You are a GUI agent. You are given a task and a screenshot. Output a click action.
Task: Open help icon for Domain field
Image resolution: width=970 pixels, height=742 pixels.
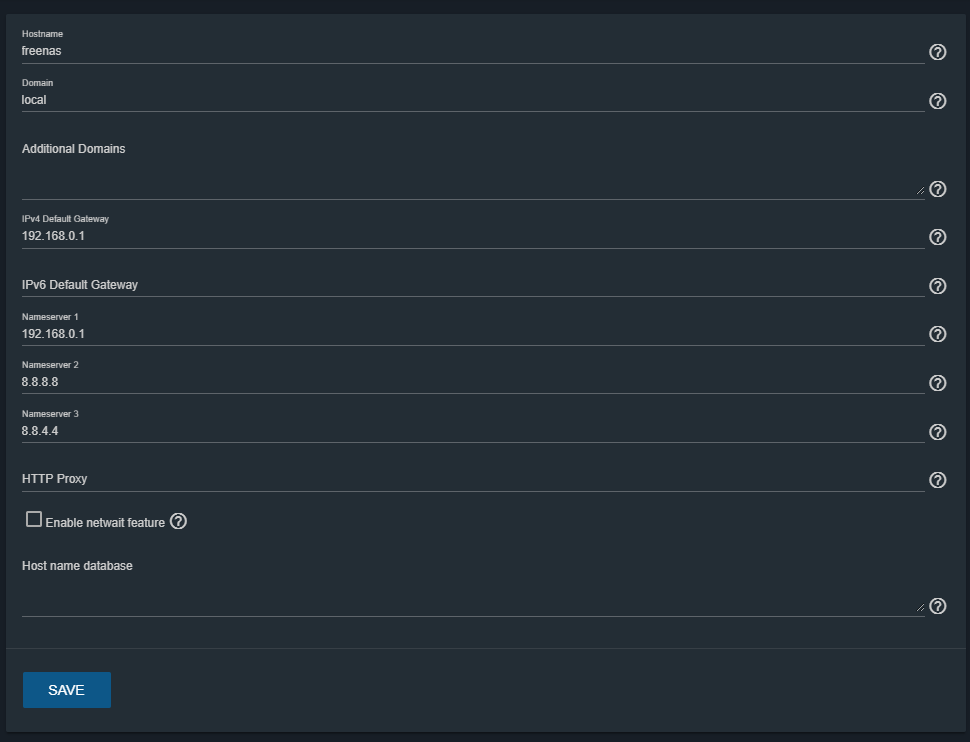pyautogui.click(x=937, y=101)
